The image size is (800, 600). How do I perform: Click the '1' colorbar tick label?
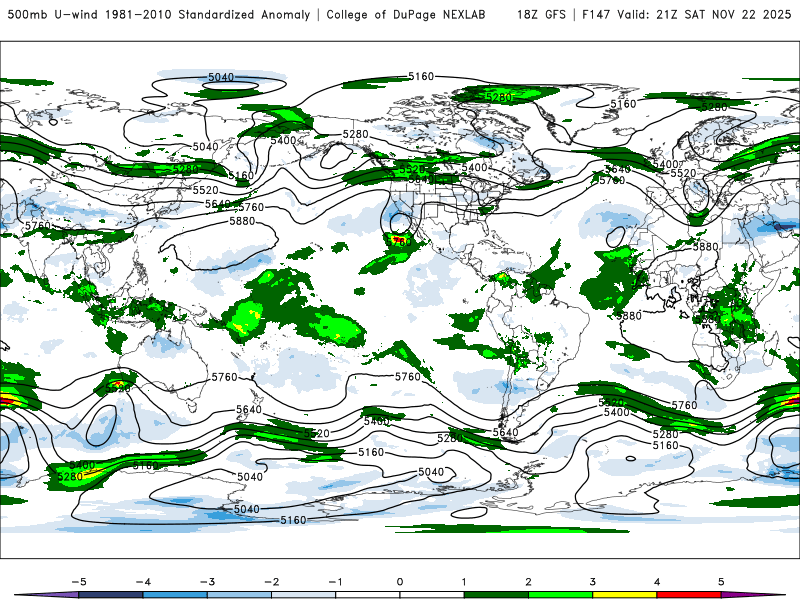pyautogui.click(x=464, y=582)
